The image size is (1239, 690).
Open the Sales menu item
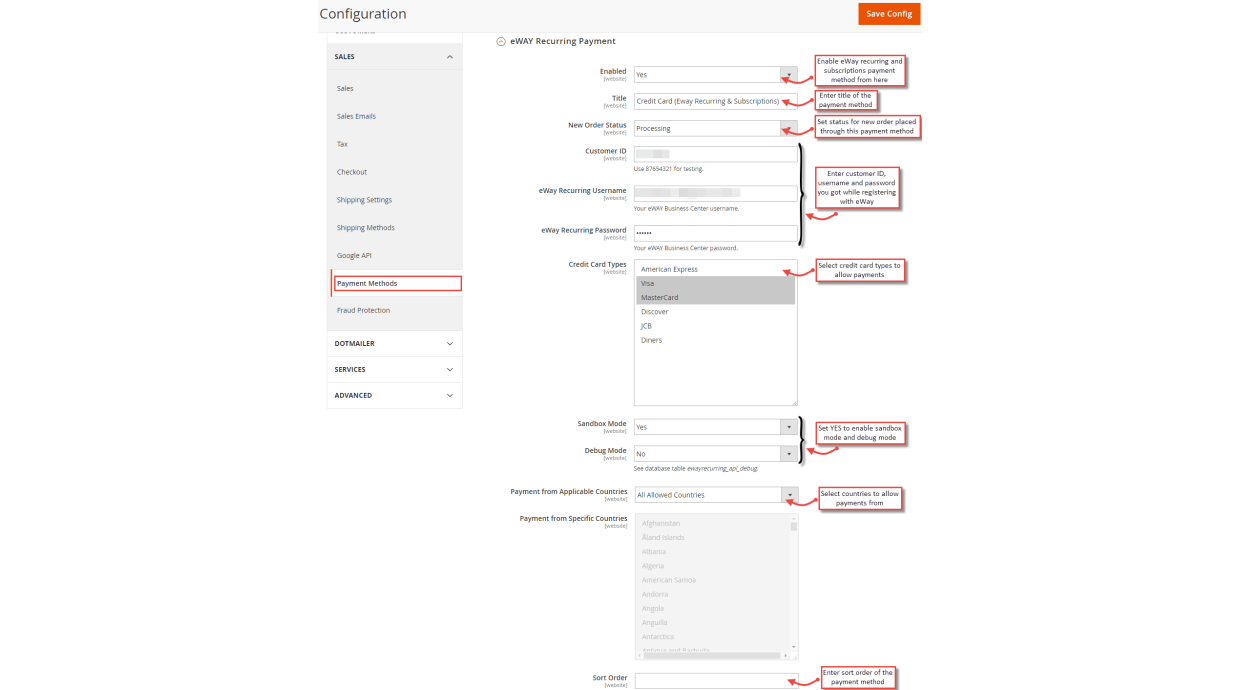coord(345,89)
